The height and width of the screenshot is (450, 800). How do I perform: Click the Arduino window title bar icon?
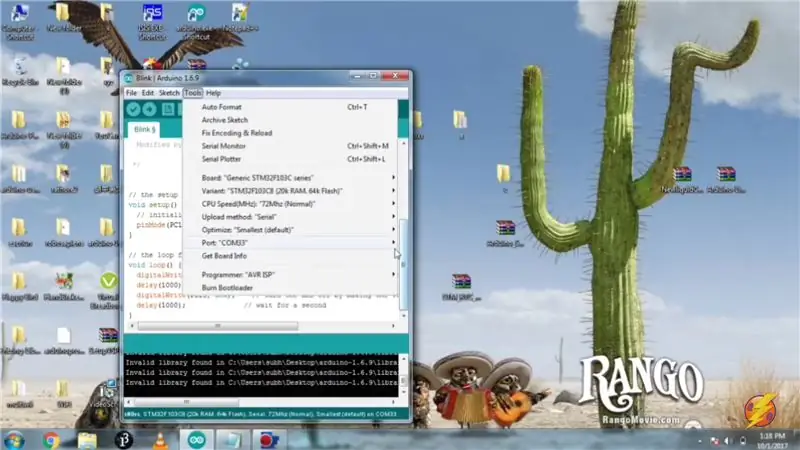(129, 78)
